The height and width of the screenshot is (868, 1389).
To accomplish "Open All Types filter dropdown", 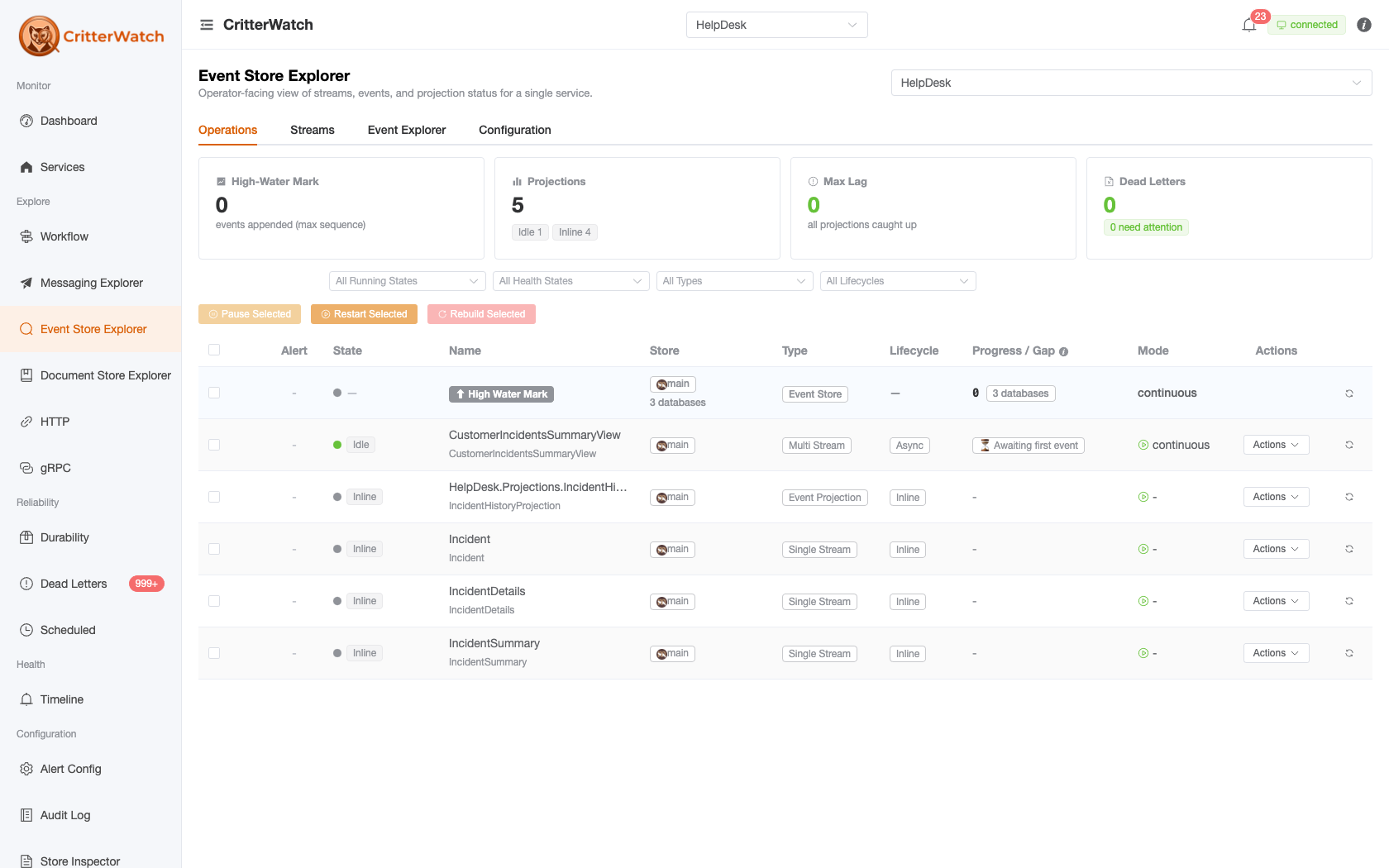I will [734, 281].
